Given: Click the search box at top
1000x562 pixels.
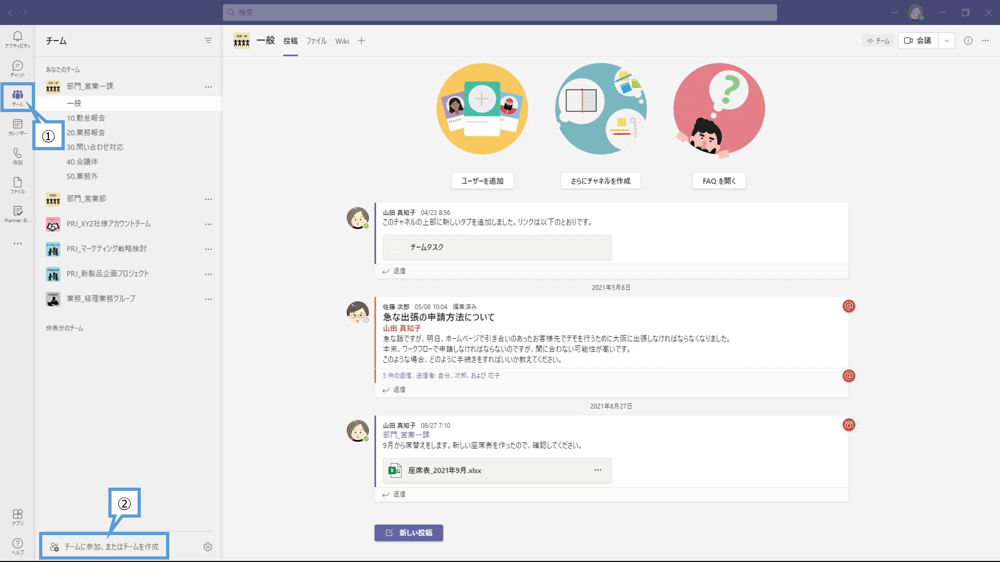Looking at the screenshot, I should (500, 12).
